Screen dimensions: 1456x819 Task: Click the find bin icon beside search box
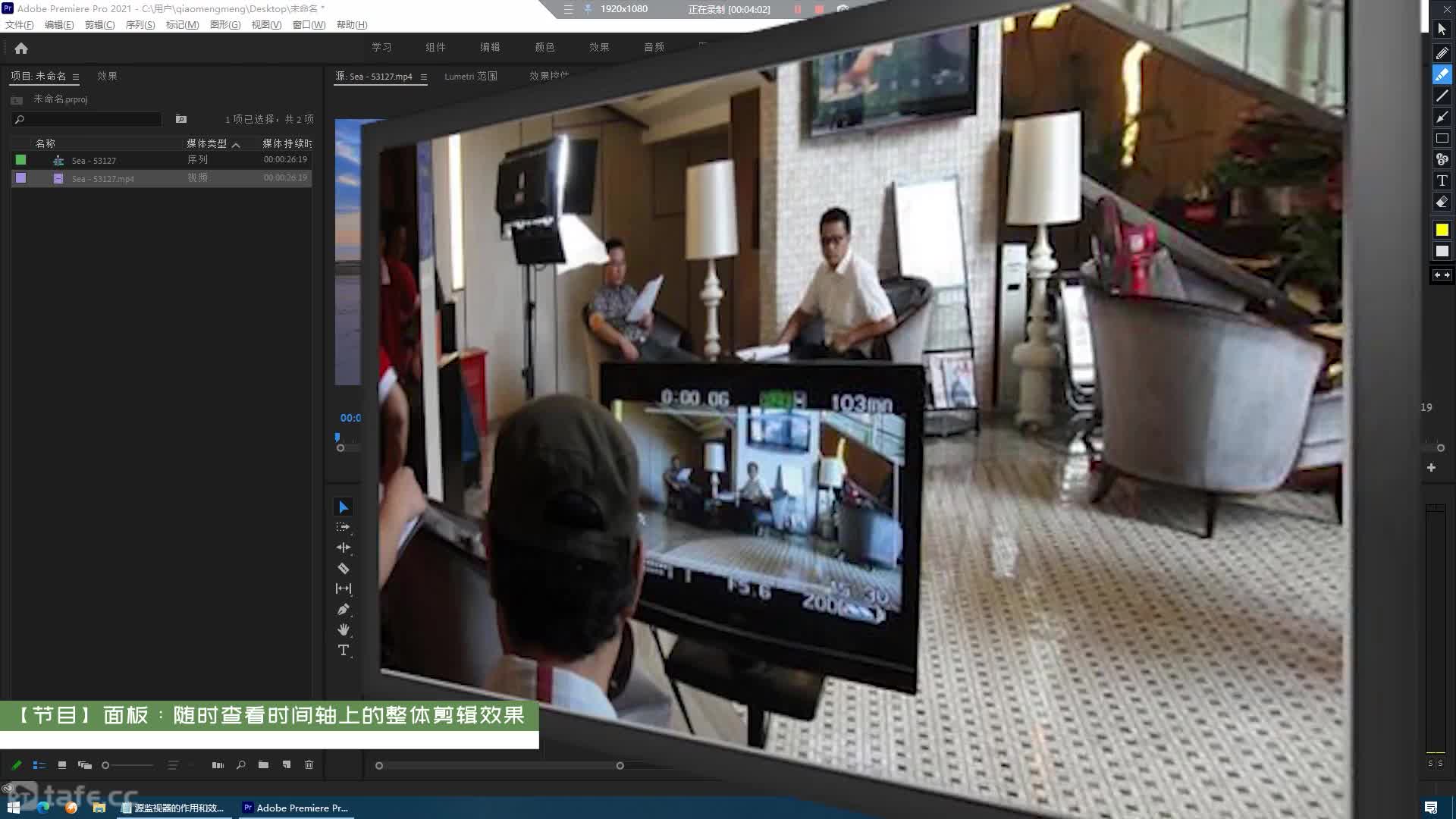[x=181, y=119]
